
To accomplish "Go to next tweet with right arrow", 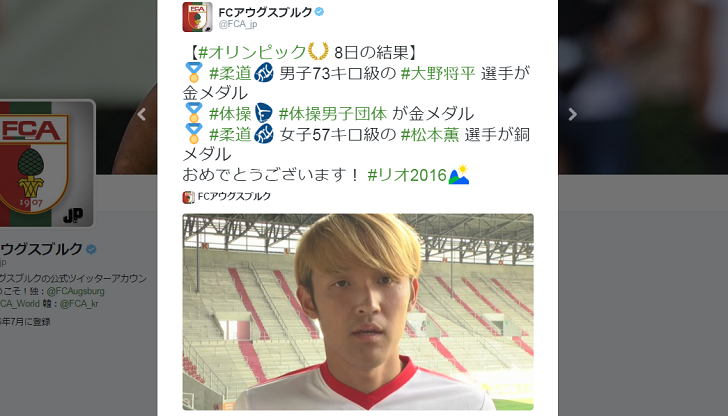I will tap(573, 114).
